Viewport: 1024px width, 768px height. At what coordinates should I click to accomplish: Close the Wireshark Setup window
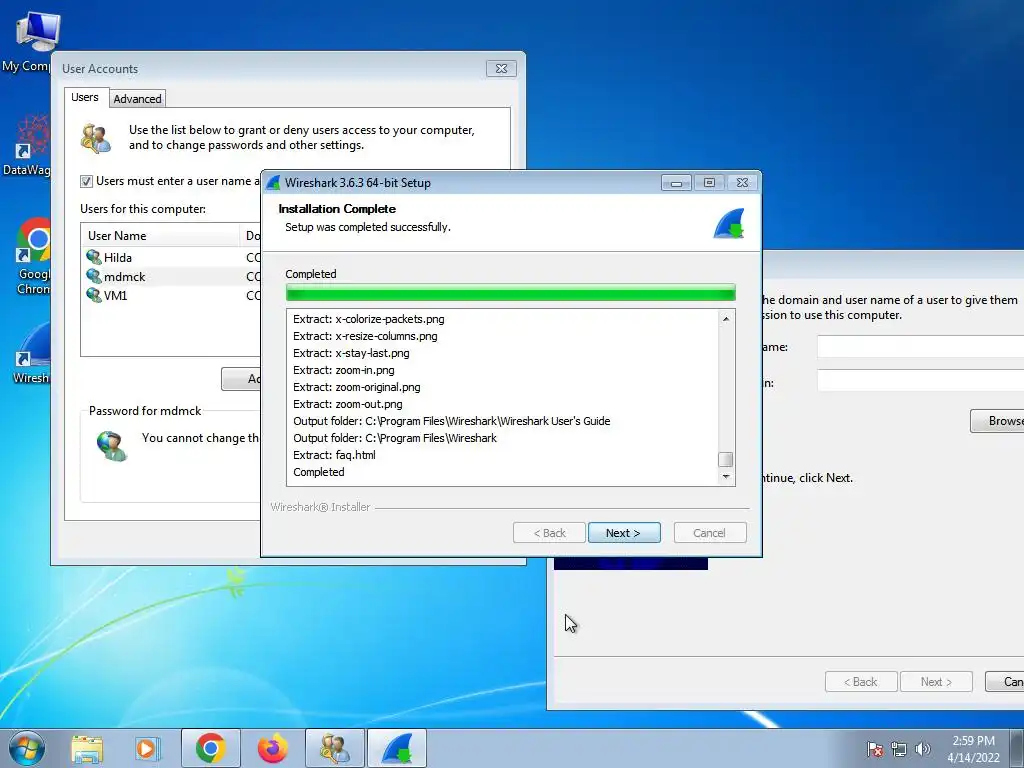(x=743, y=183)
